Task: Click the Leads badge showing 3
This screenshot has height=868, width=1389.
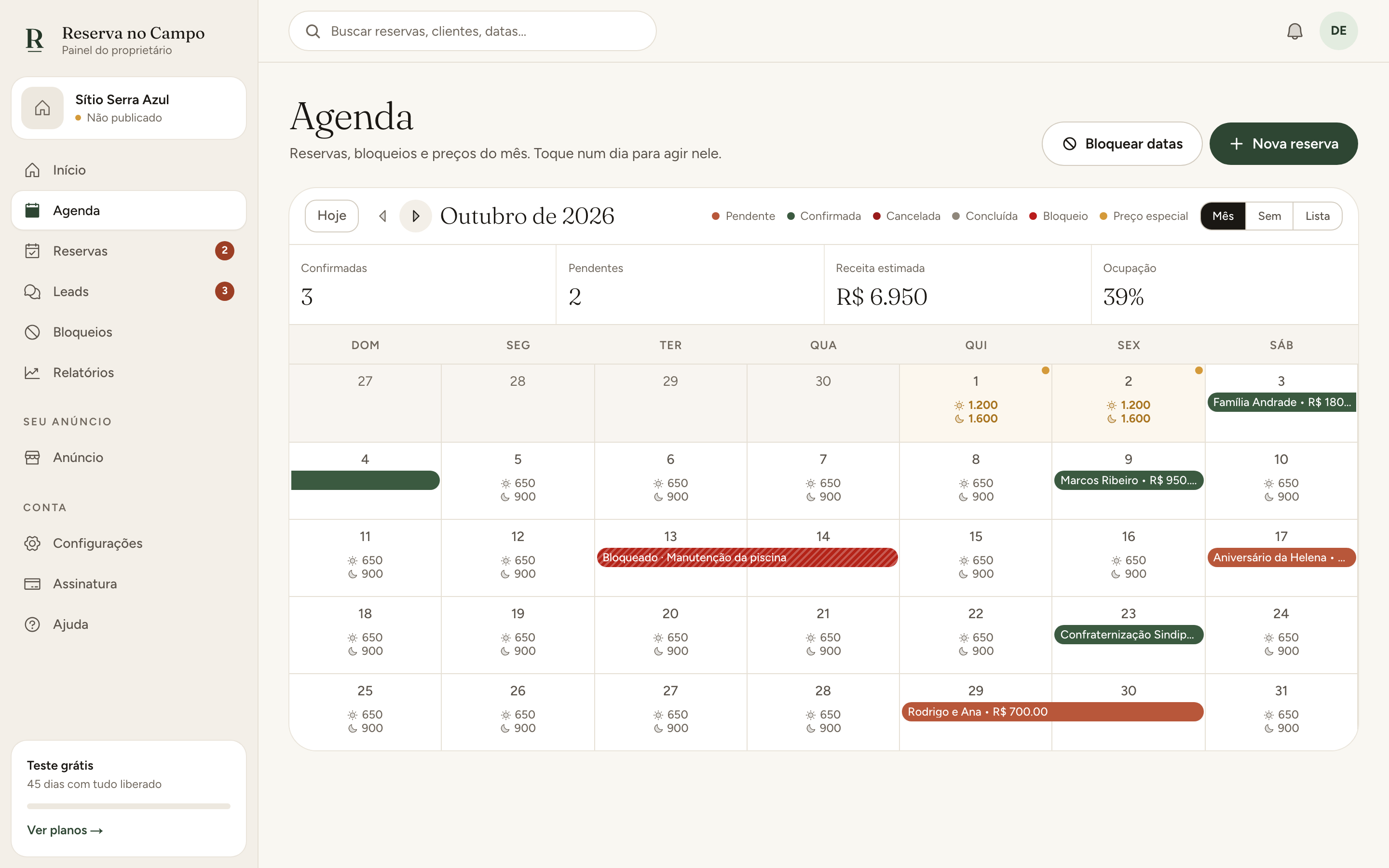Action: point(224,291)
